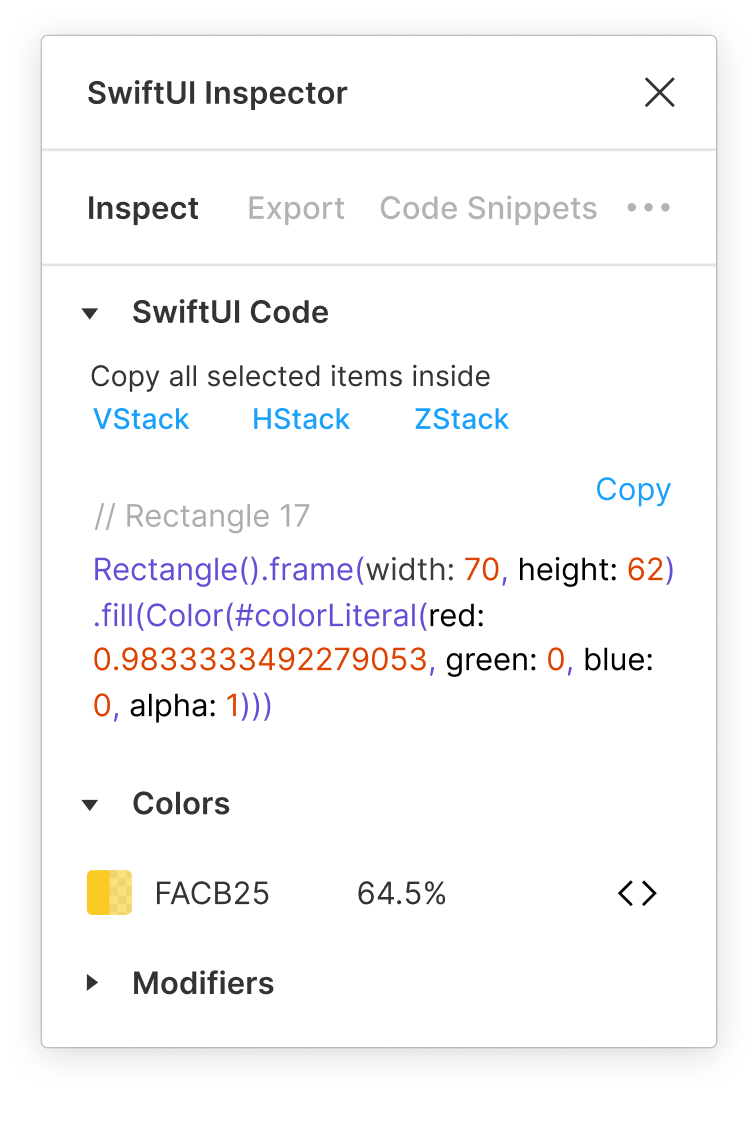The height and width of the screenshot is (1146, 756).
Task: Open the Export tab
Action: [296, 208]
